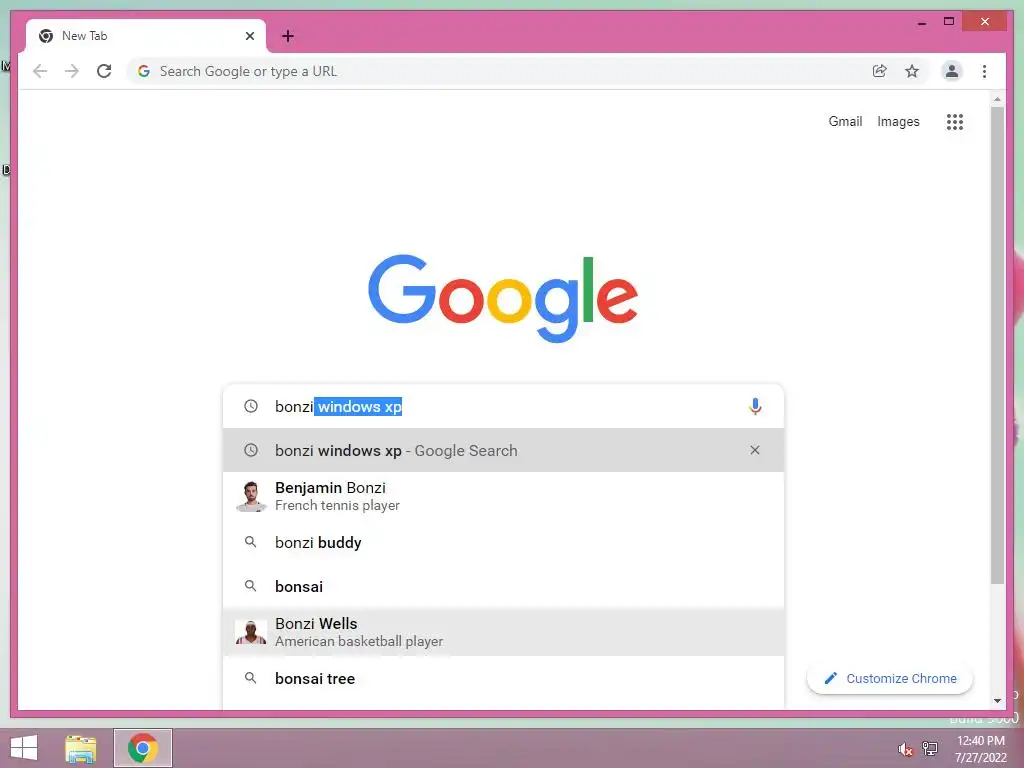This screenshot has width=1024, height=768.
Task: Click the network tray icon
Action: (x=929, y=748)
